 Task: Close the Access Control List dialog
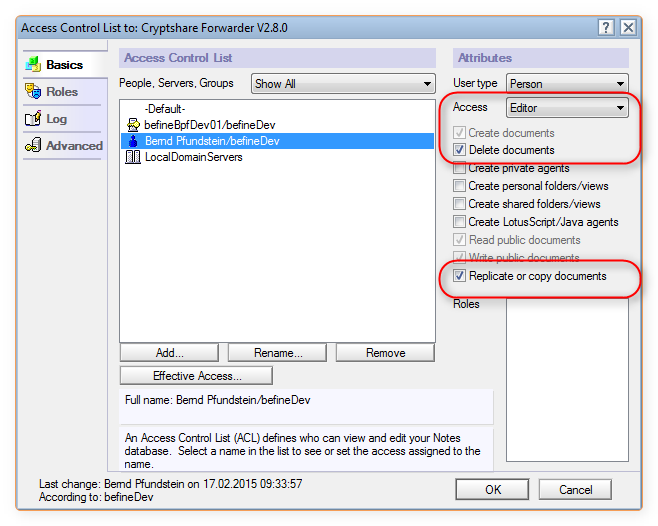(x=628, y=28)
